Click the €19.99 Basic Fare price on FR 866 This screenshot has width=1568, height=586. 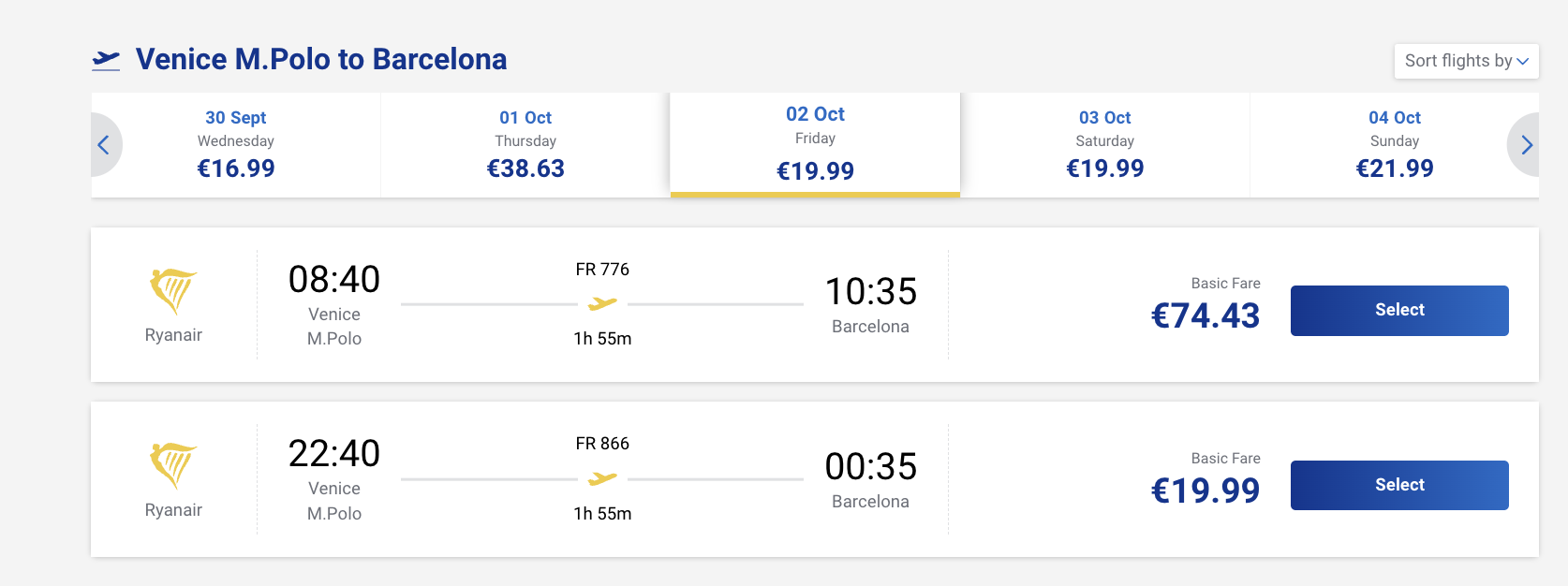point(1206,491)
